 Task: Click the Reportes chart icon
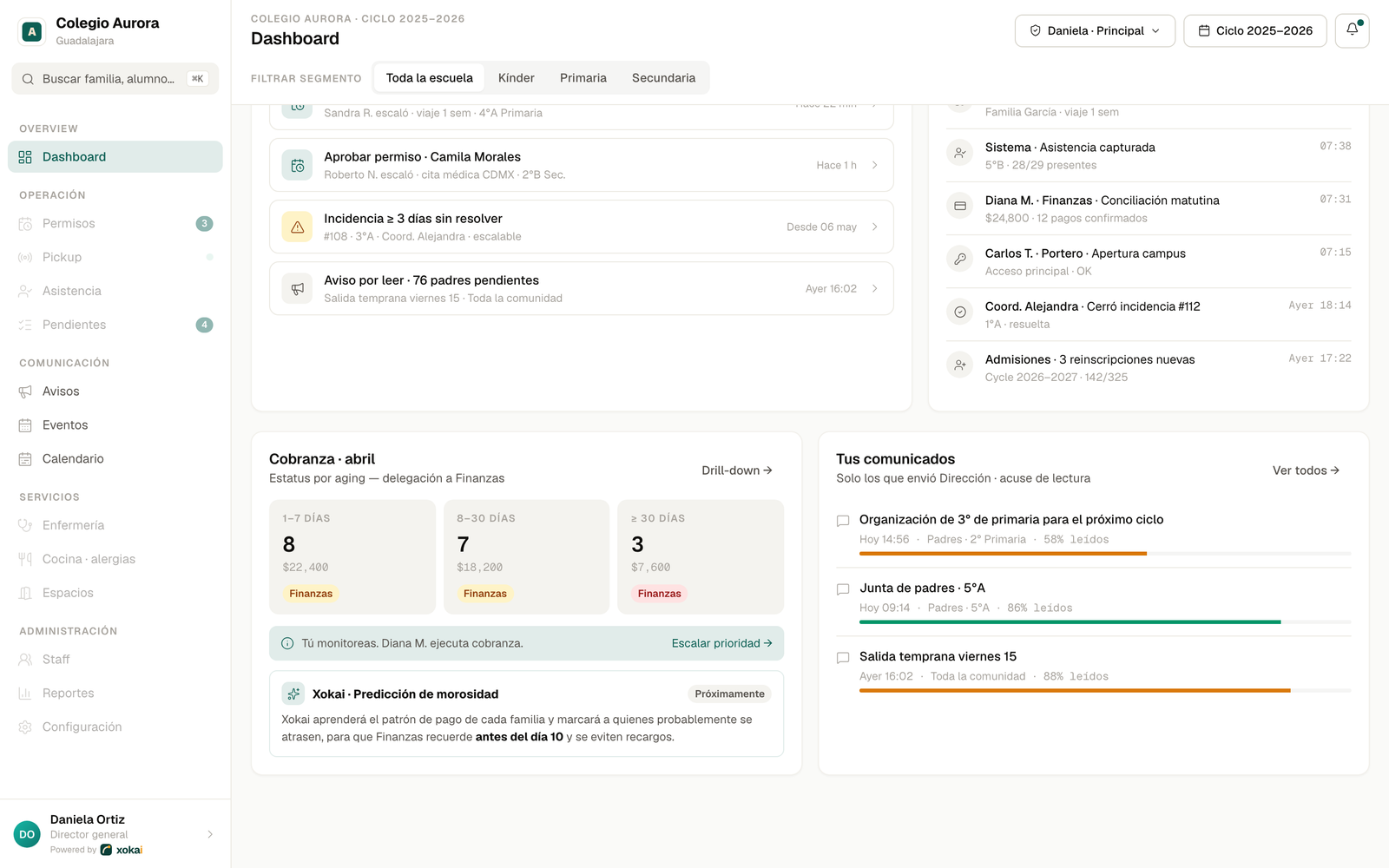[x=25, y=694]
